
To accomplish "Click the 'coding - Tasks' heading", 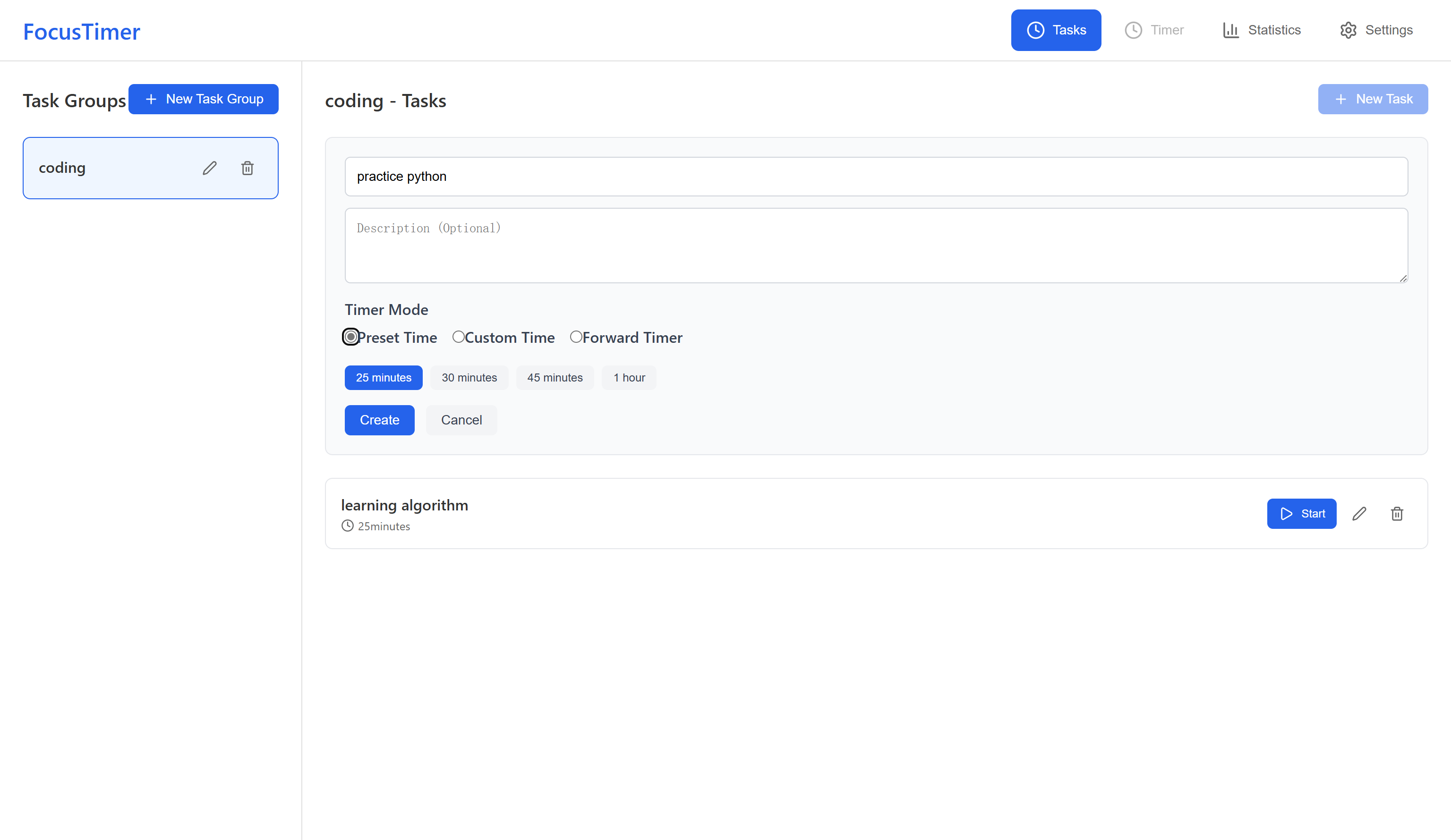I will click(x=386, y=101).
